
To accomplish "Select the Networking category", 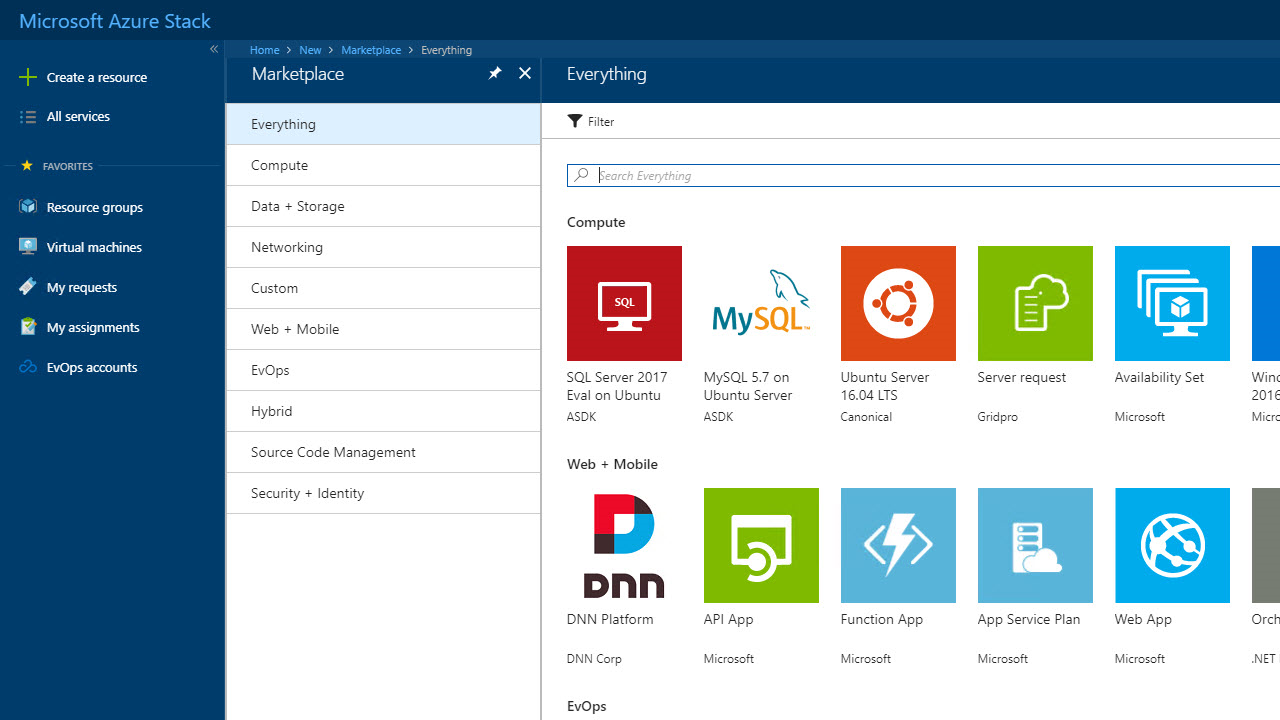I will (x=383, y=247).
